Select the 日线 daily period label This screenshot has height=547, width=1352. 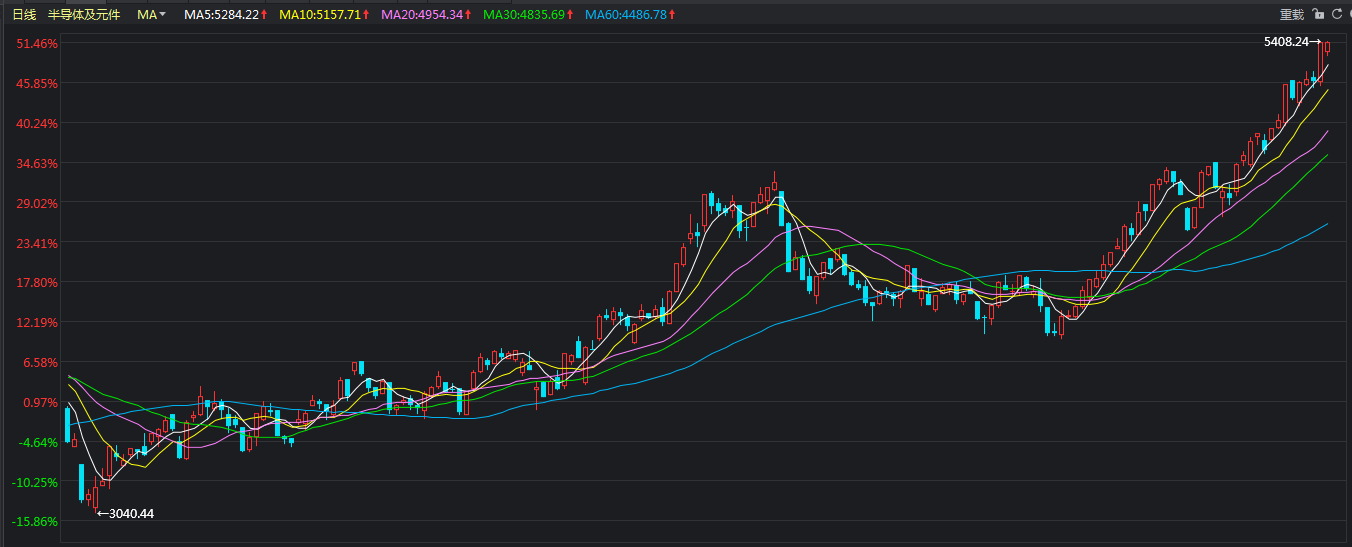coord(24,15)
